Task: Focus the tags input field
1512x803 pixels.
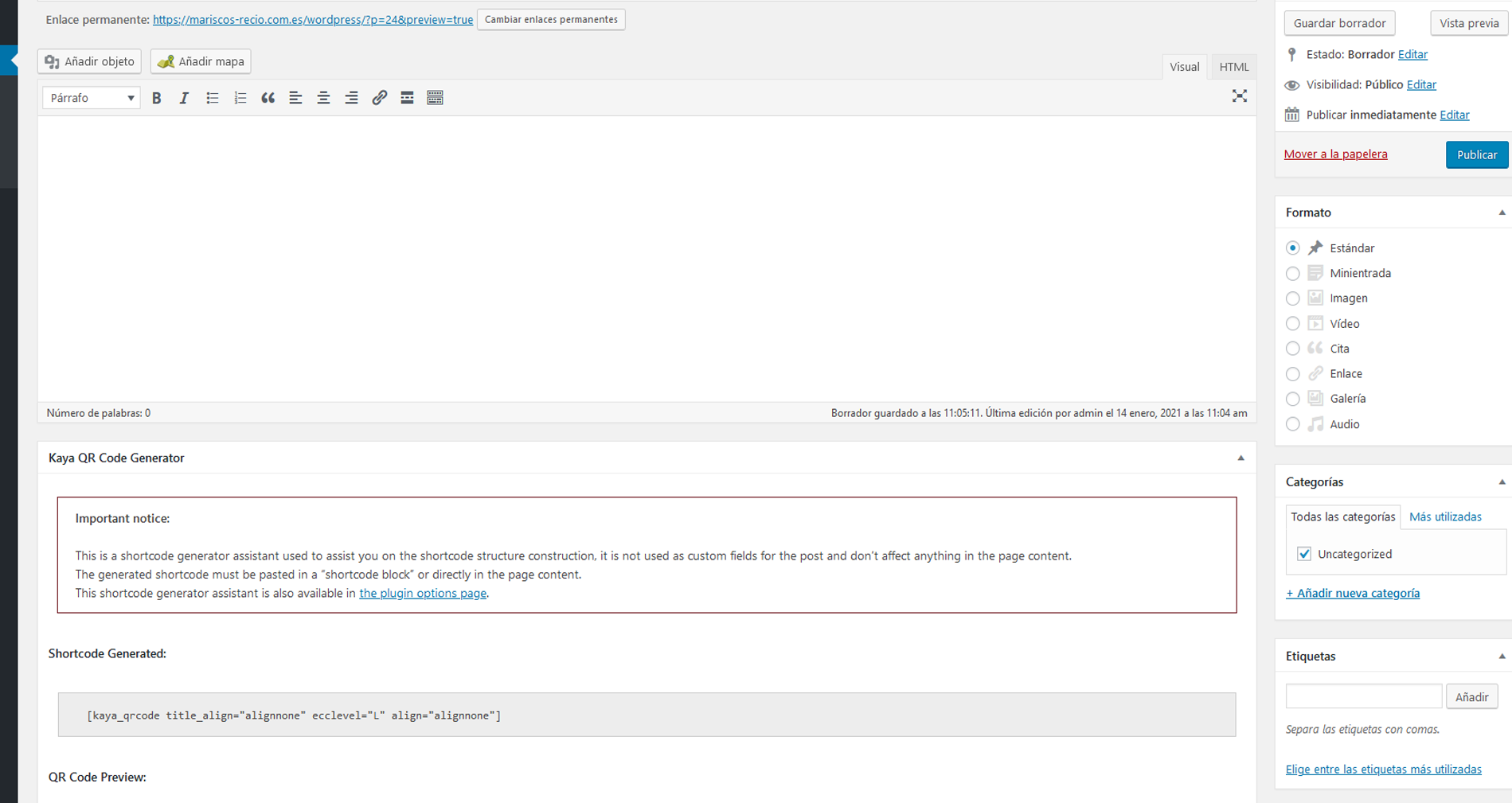Action: (1363, 696)
